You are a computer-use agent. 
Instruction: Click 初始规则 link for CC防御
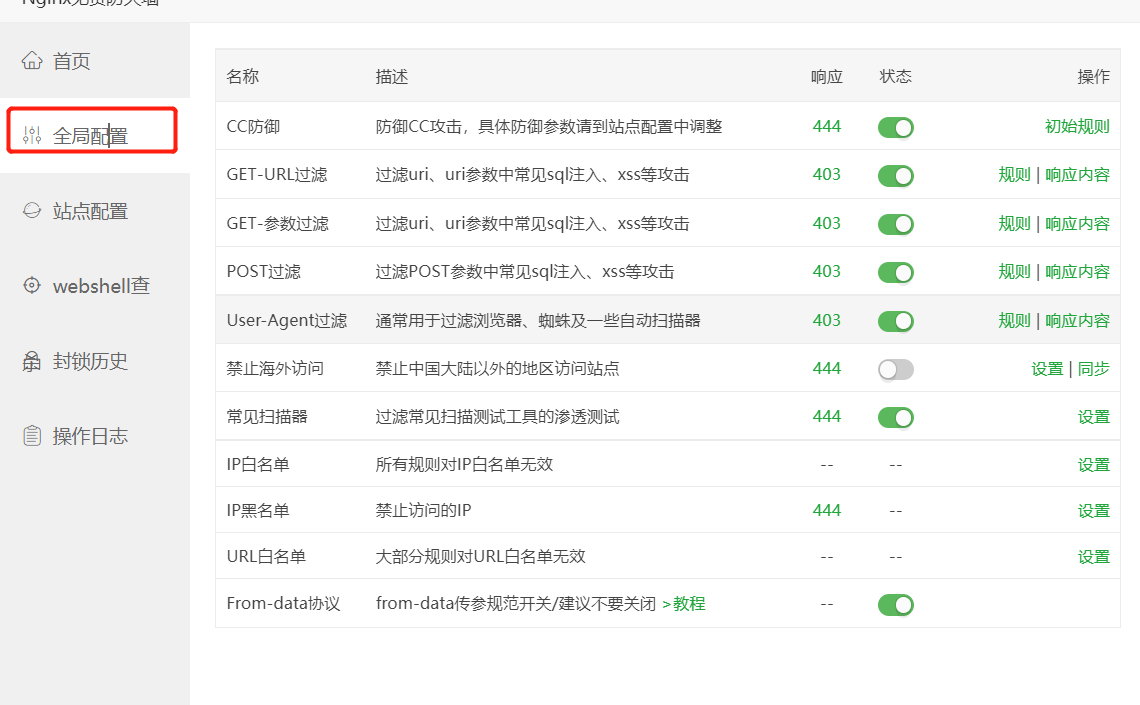click(x=1077, y=126)
